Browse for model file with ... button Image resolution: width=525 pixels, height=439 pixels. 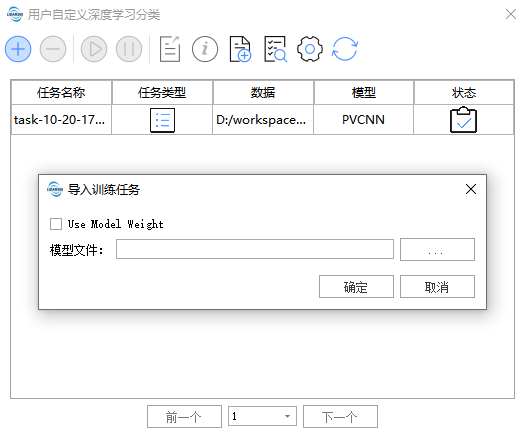tap(437, 249)
